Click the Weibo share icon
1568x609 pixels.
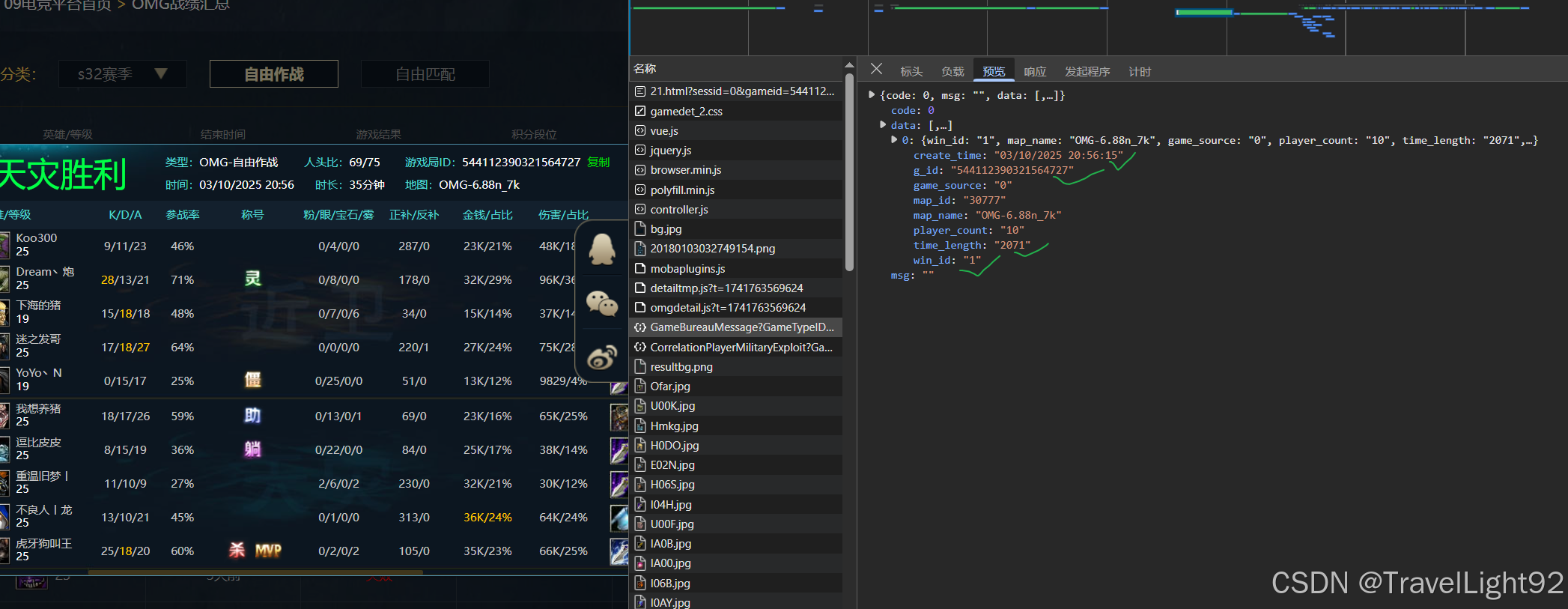tap(602, 357)
